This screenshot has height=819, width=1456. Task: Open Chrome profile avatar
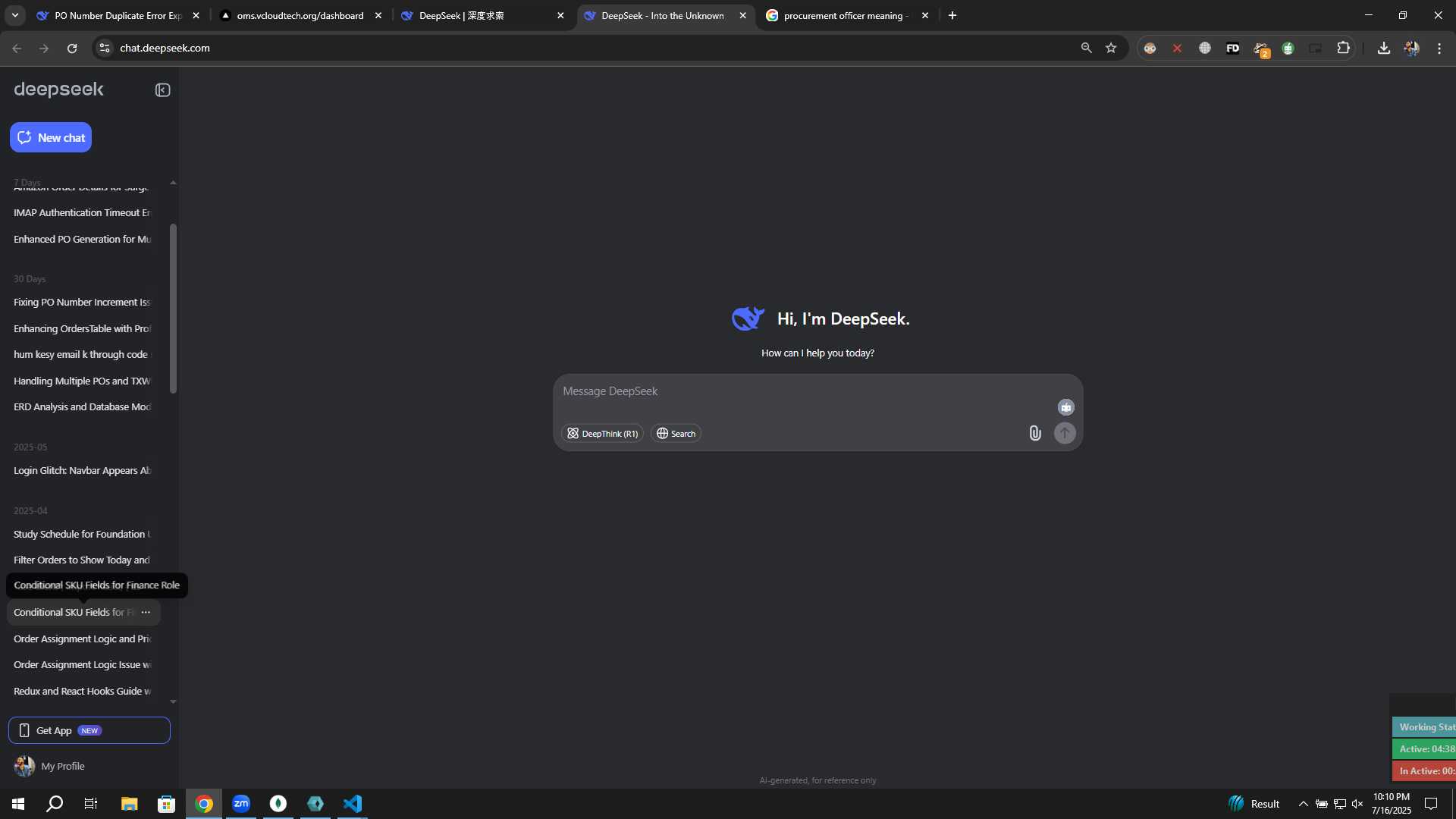1411,48
